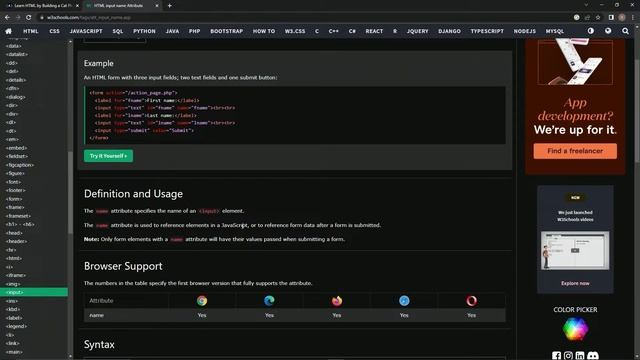Click the share page icon in address bar
The width and height of the screenshot is (640, 360).
587,18
